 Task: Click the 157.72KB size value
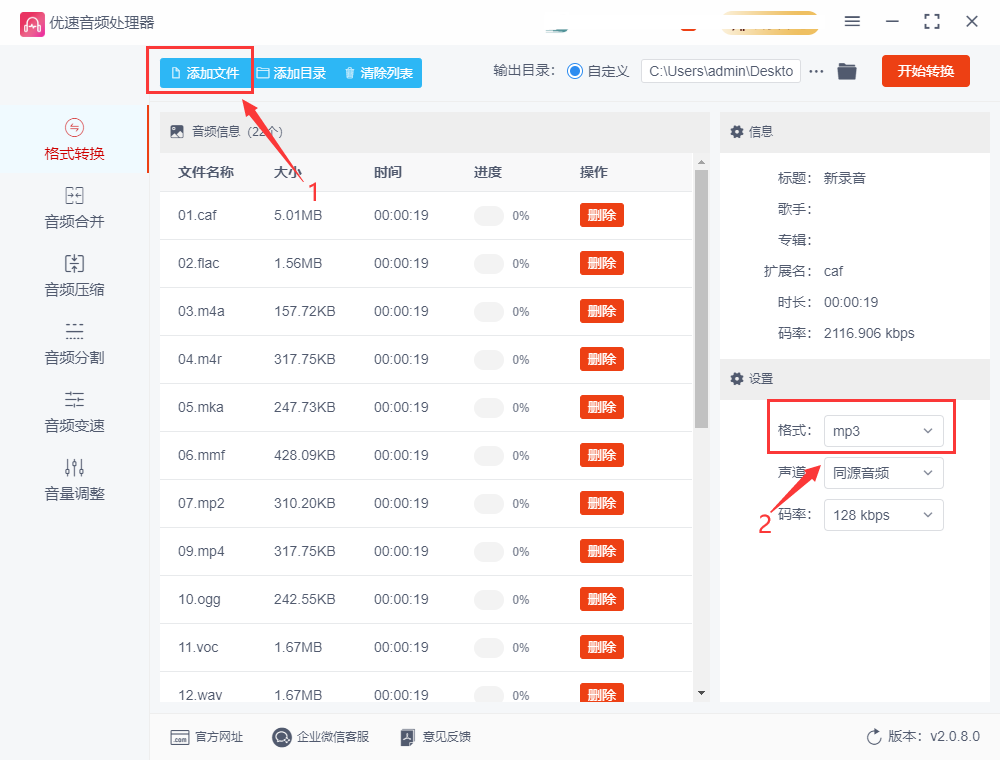coord(304,311)
